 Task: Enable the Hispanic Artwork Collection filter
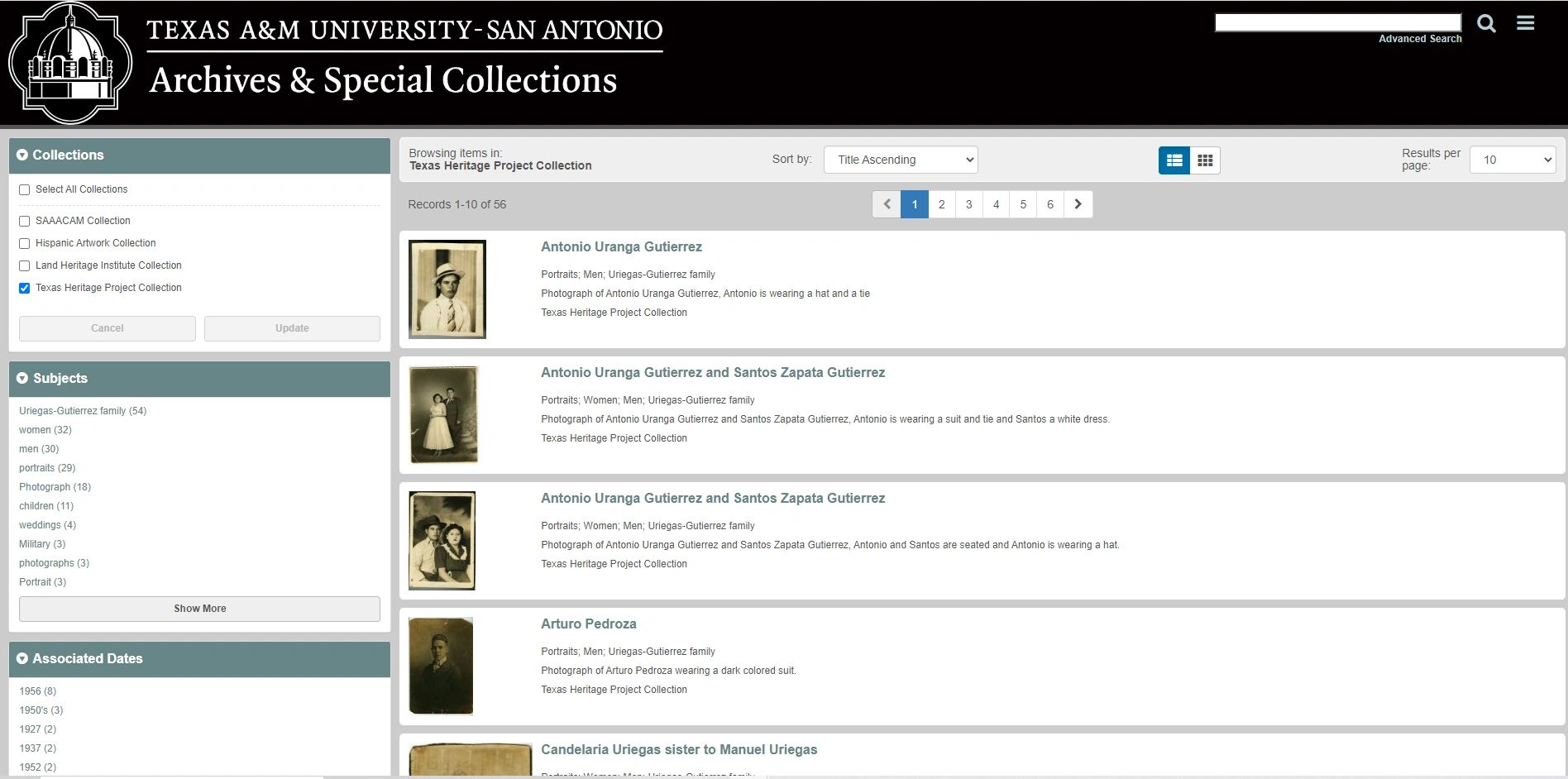[24, 243]
